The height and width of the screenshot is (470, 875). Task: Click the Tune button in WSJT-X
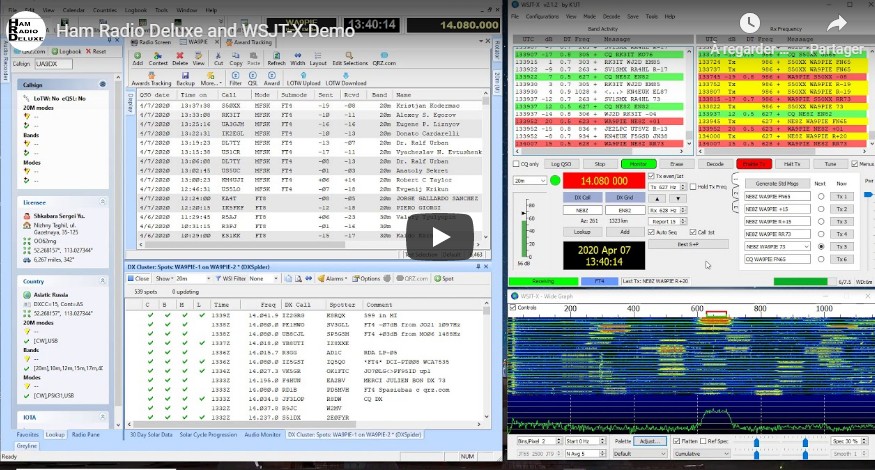pyautogui.click(x=830, y=164)
